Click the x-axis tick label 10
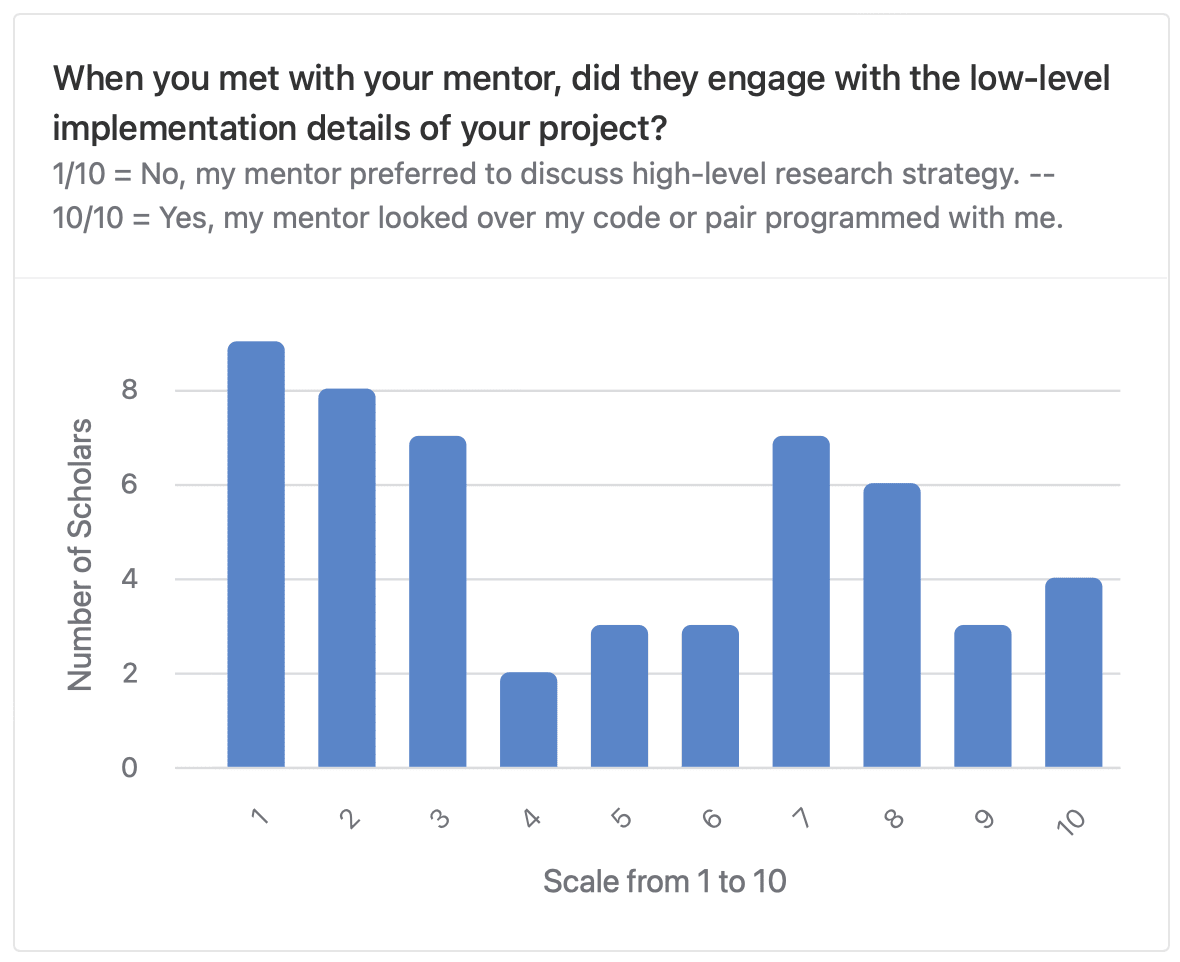The width and height of the screenshot is (1180, 962). [1071, 822]
